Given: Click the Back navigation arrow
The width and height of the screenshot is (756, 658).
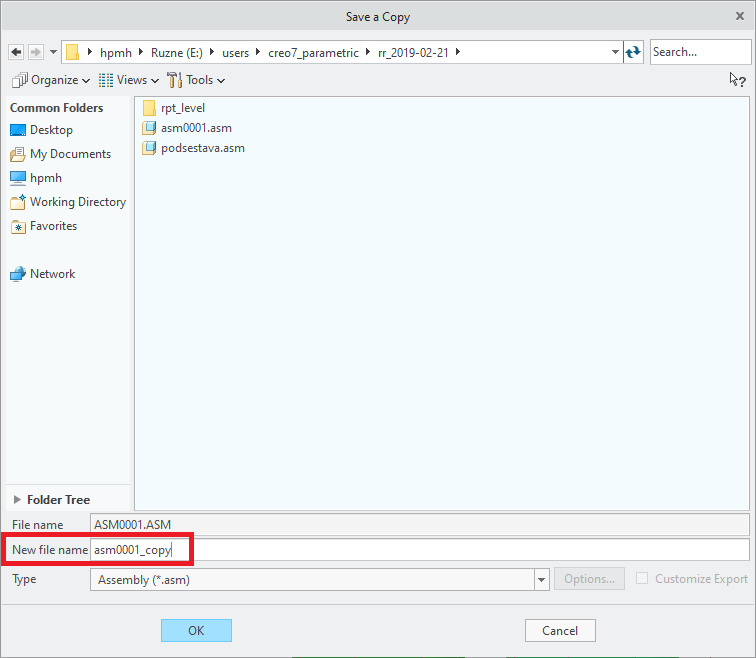Looking at the screenshot, I should click(x=16, y=52).
